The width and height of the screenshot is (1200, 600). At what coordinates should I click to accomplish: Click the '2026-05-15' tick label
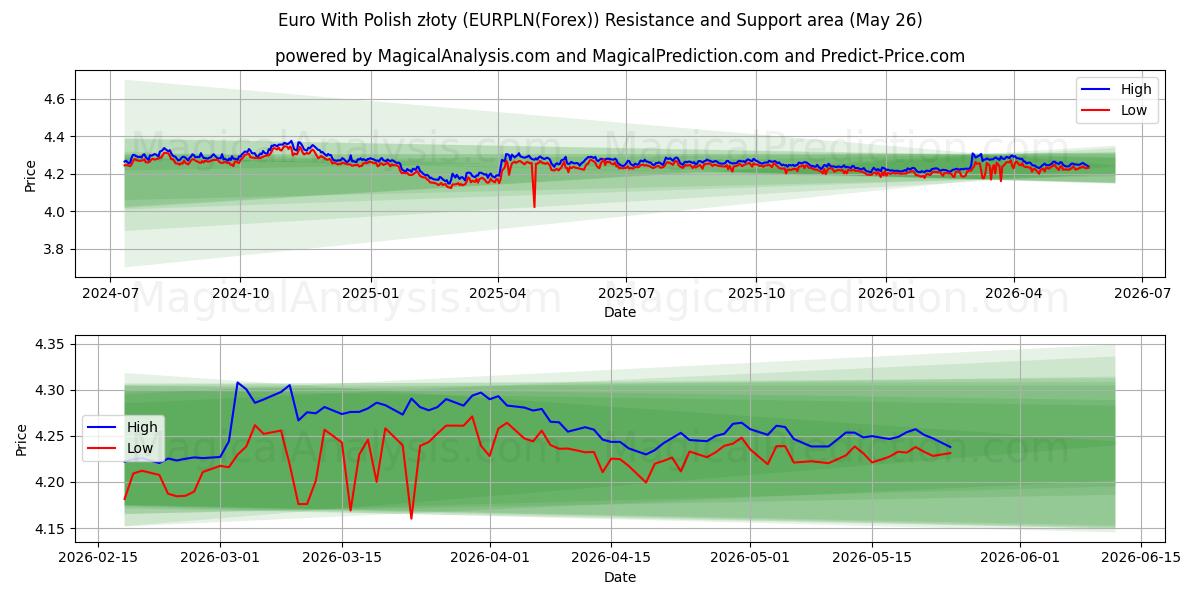point(871,559)
